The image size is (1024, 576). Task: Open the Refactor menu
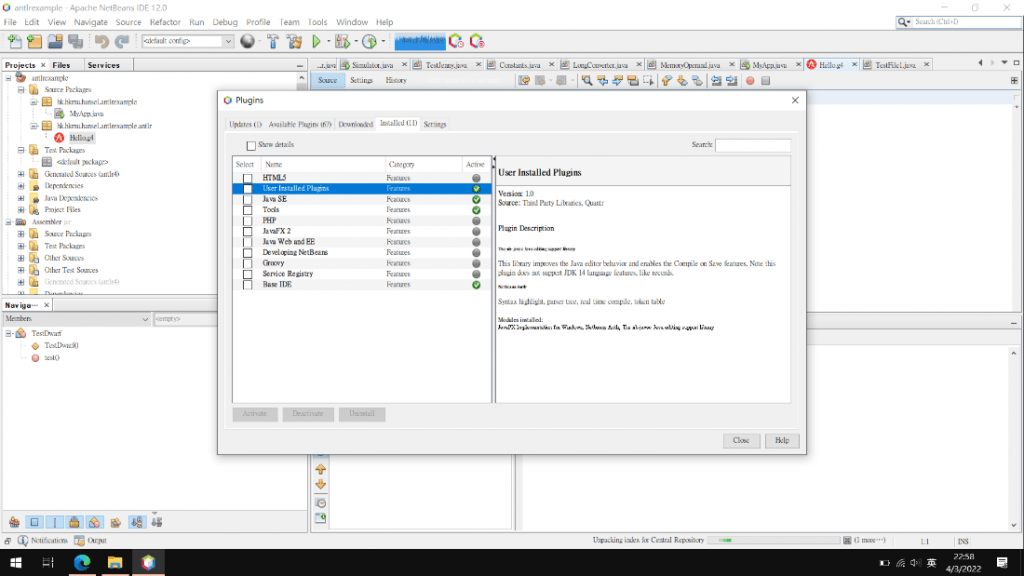pyautogui.click(x=165, y=21)
